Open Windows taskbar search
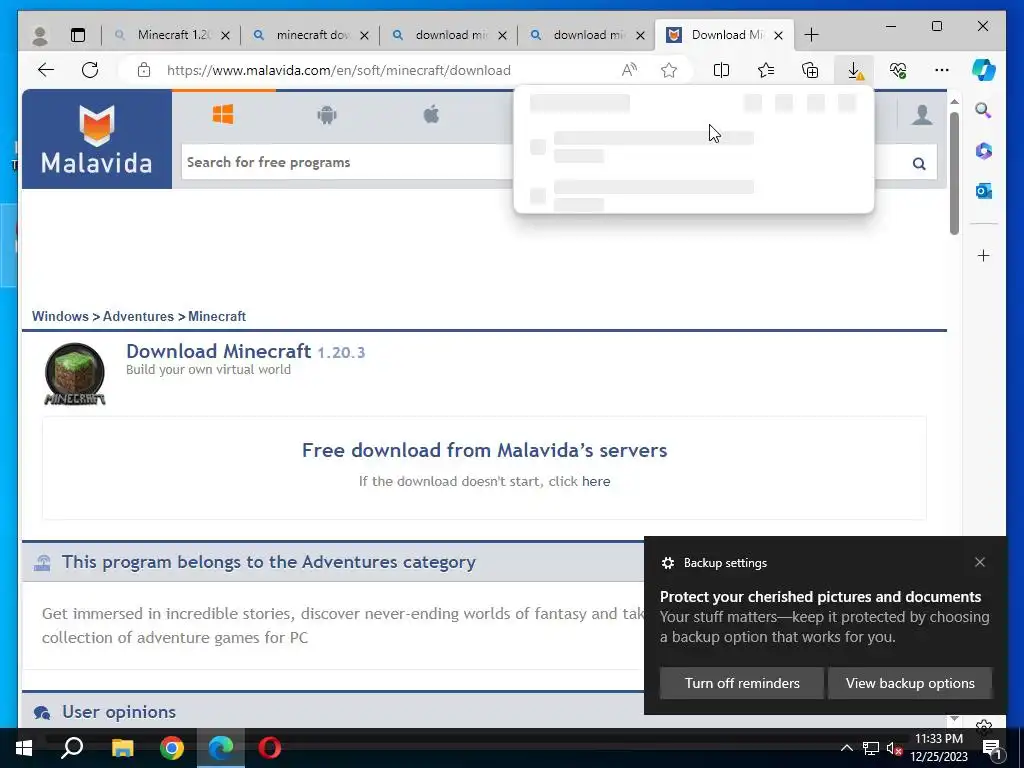Screen dimensions: 1024x768 72,748
